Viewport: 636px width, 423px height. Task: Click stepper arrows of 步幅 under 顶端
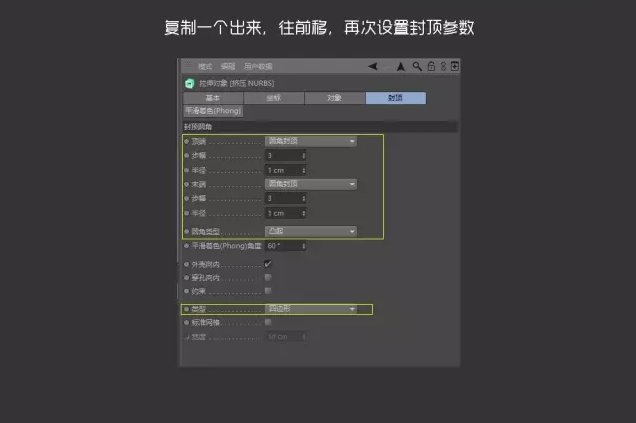(303, 155)
